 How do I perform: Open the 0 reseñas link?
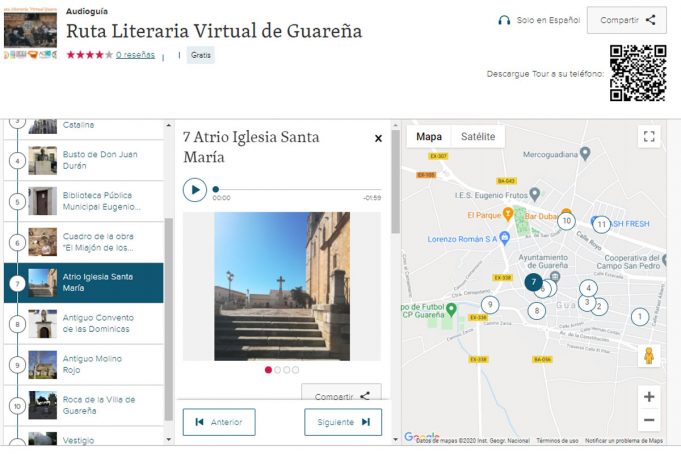[136, 55]
